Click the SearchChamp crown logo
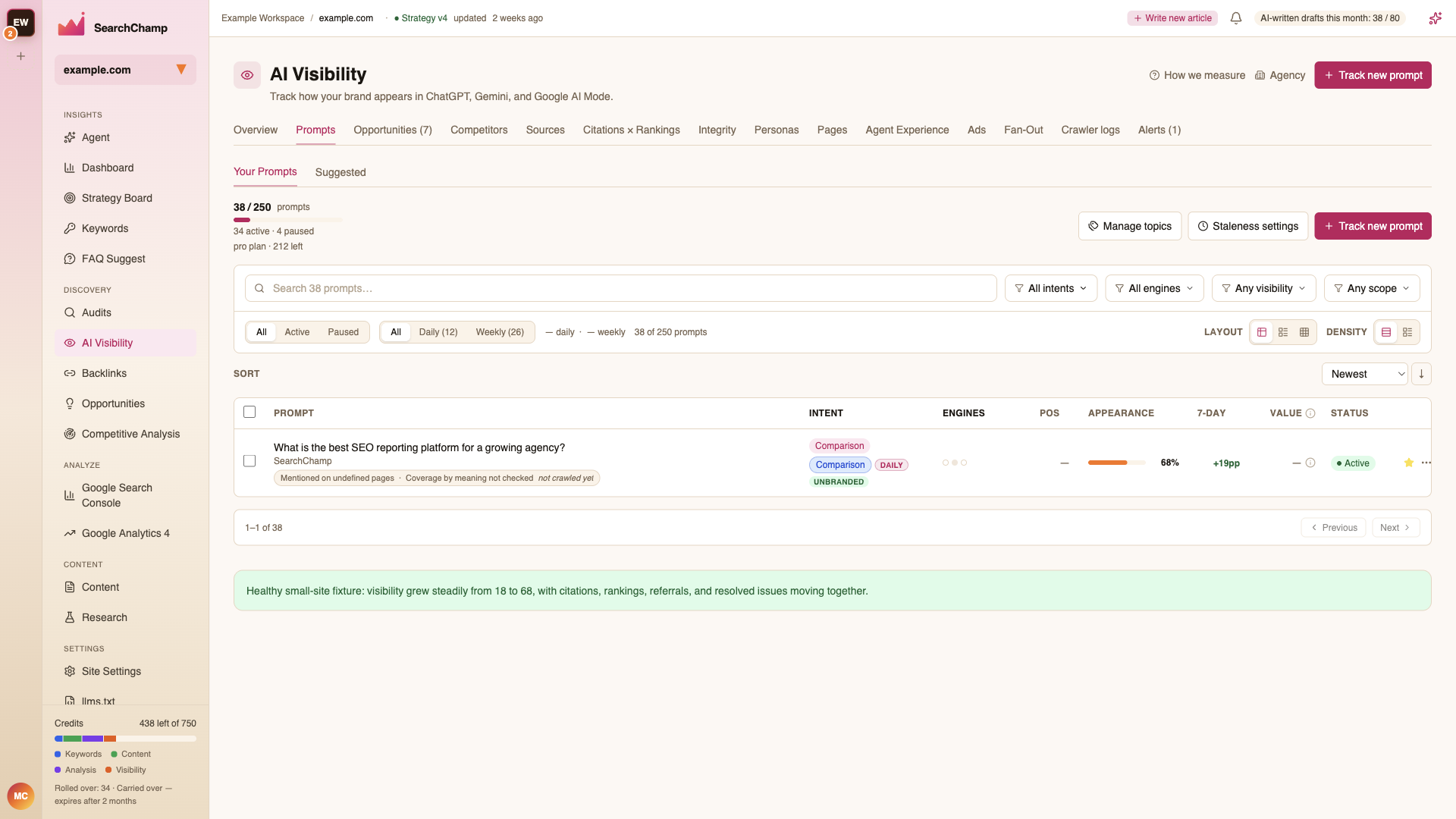Image resolution: width=1456 pixels, height=819 pixels. click(71, 25)
